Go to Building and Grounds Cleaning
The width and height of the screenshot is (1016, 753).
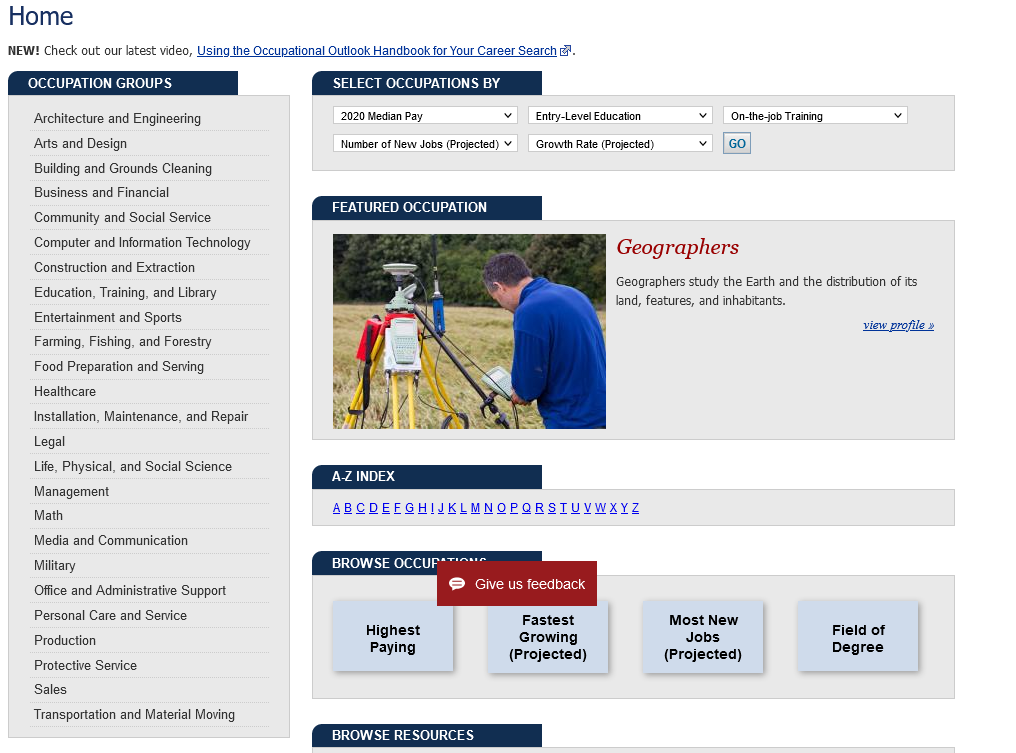point(123,168)
